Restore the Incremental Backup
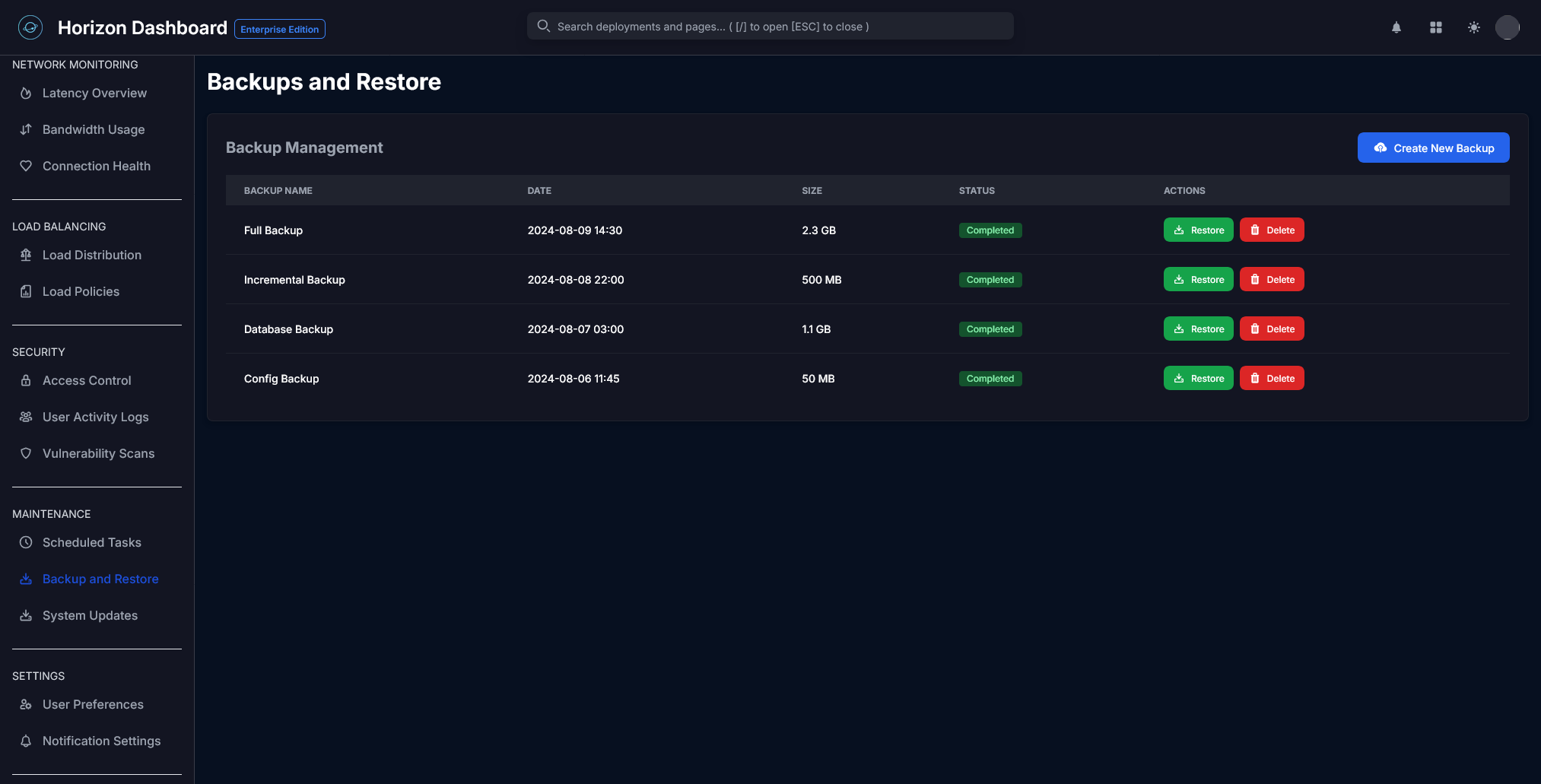The height and width of the screenshot is (784, 1541). (1198, 279)
